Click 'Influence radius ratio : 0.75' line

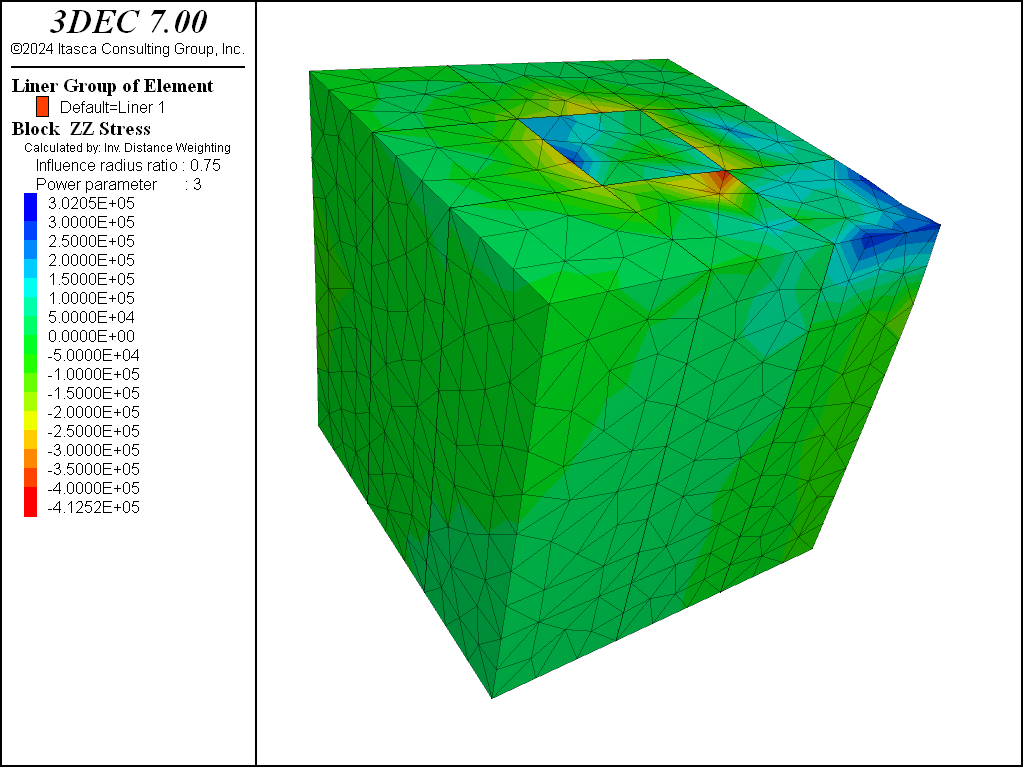128,165
